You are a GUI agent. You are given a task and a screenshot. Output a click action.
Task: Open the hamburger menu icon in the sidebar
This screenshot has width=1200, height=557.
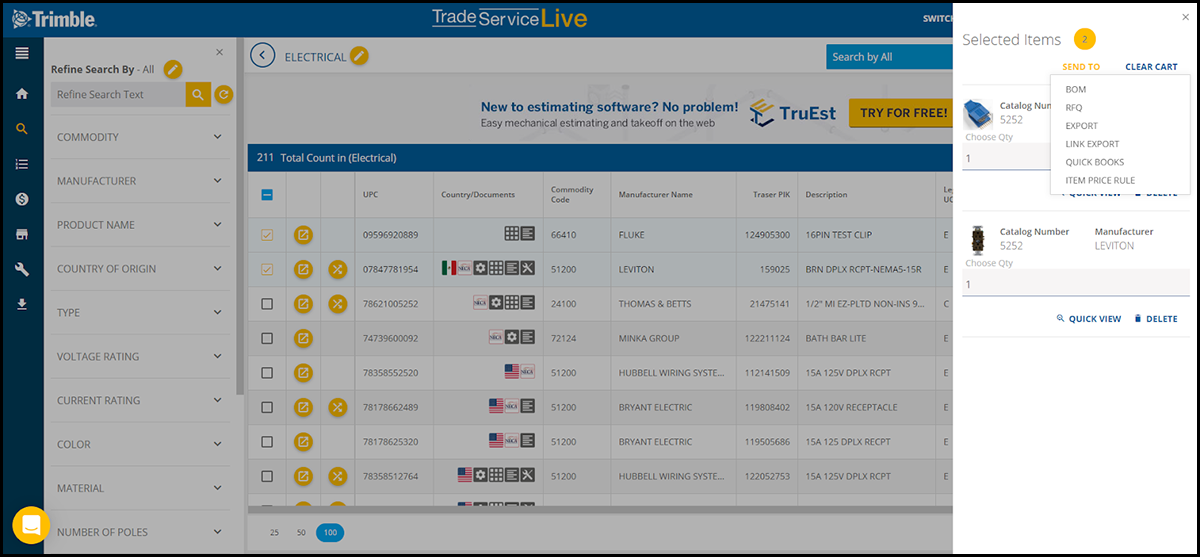point(22,53)
